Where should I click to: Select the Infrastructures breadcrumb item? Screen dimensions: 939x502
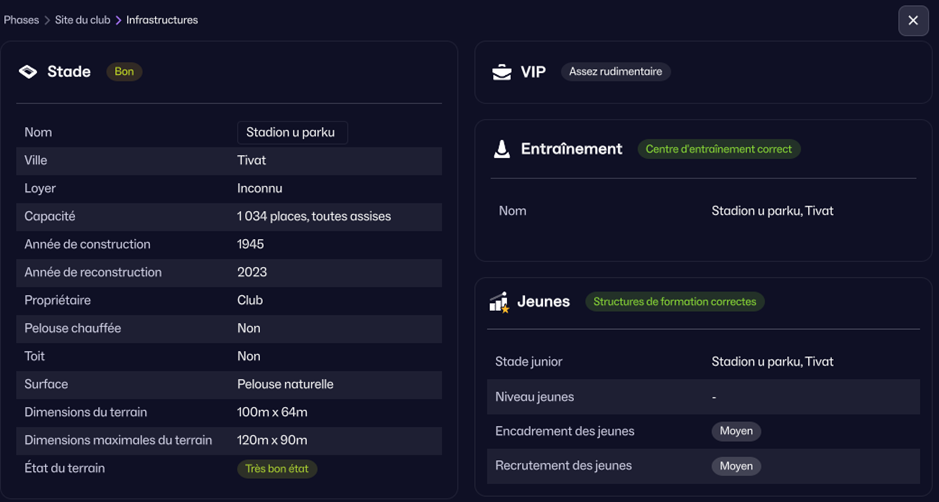(162, 20)
